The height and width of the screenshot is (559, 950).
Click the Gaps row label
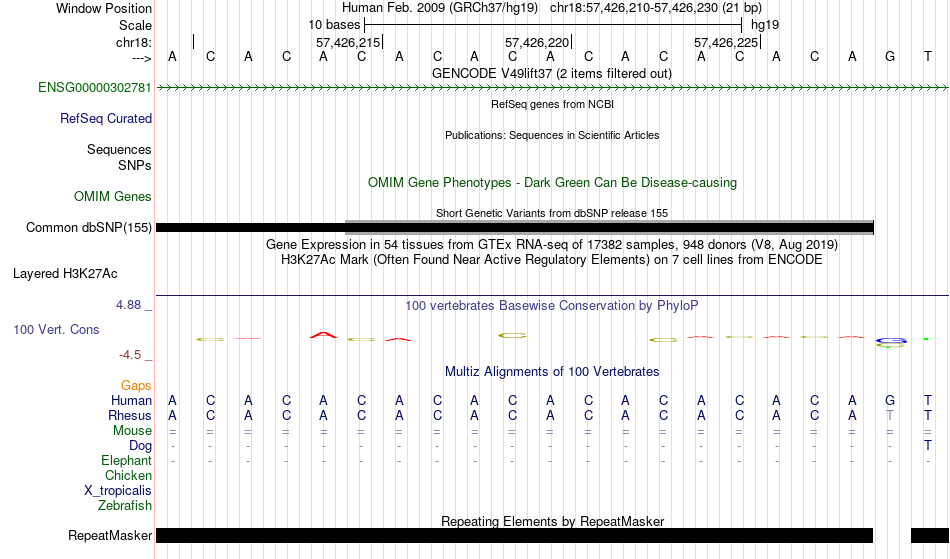tap(136, 386)
